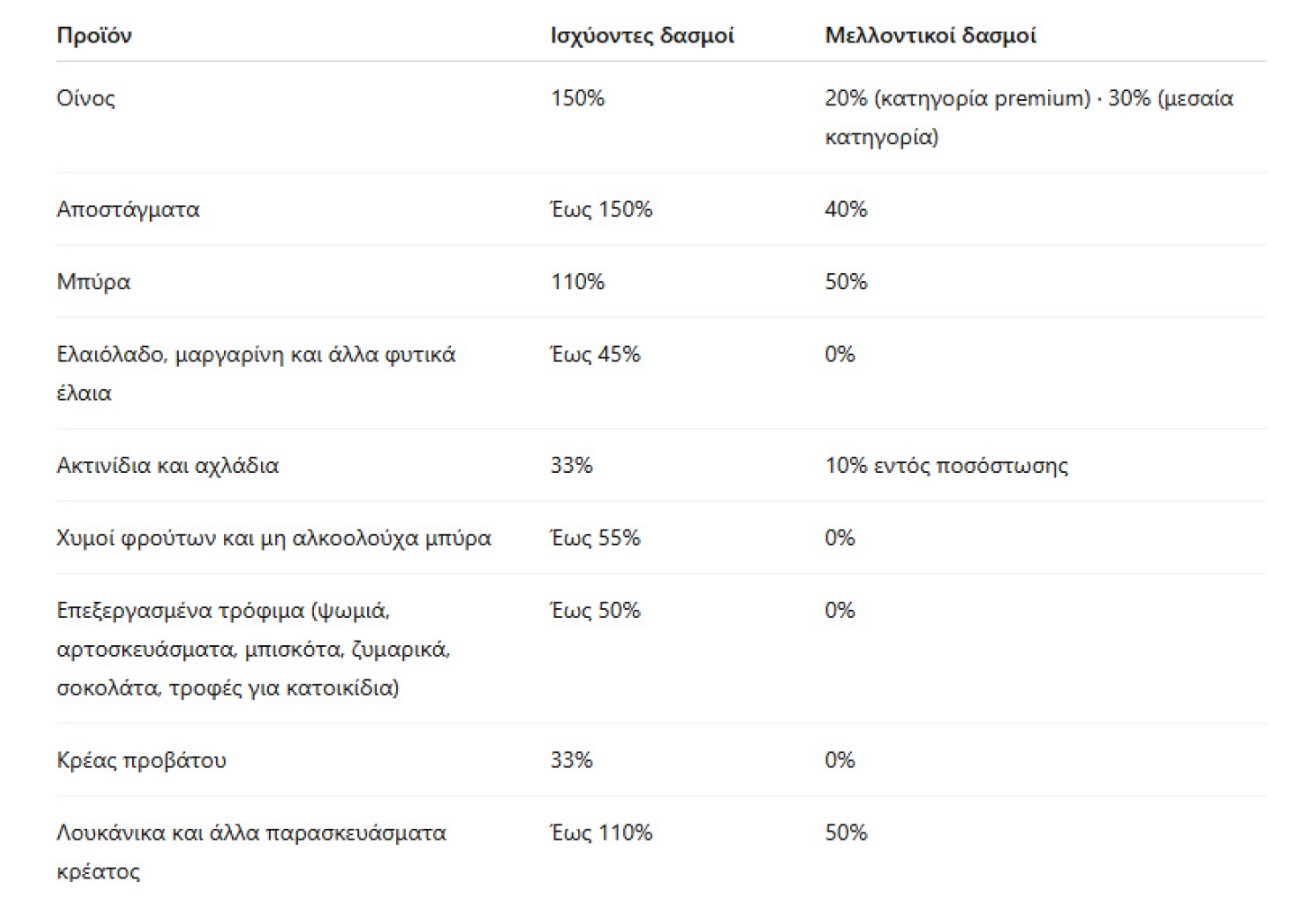Click the 110% current tariff for Μπύρα
The width and height of the screenshot is (1290, 916).
pos(578,282)
